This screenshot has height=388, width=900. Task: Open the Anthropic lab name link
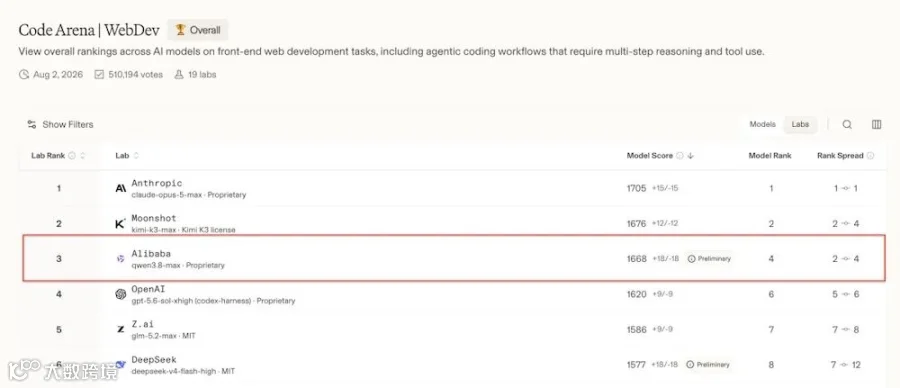pos(157,183)
